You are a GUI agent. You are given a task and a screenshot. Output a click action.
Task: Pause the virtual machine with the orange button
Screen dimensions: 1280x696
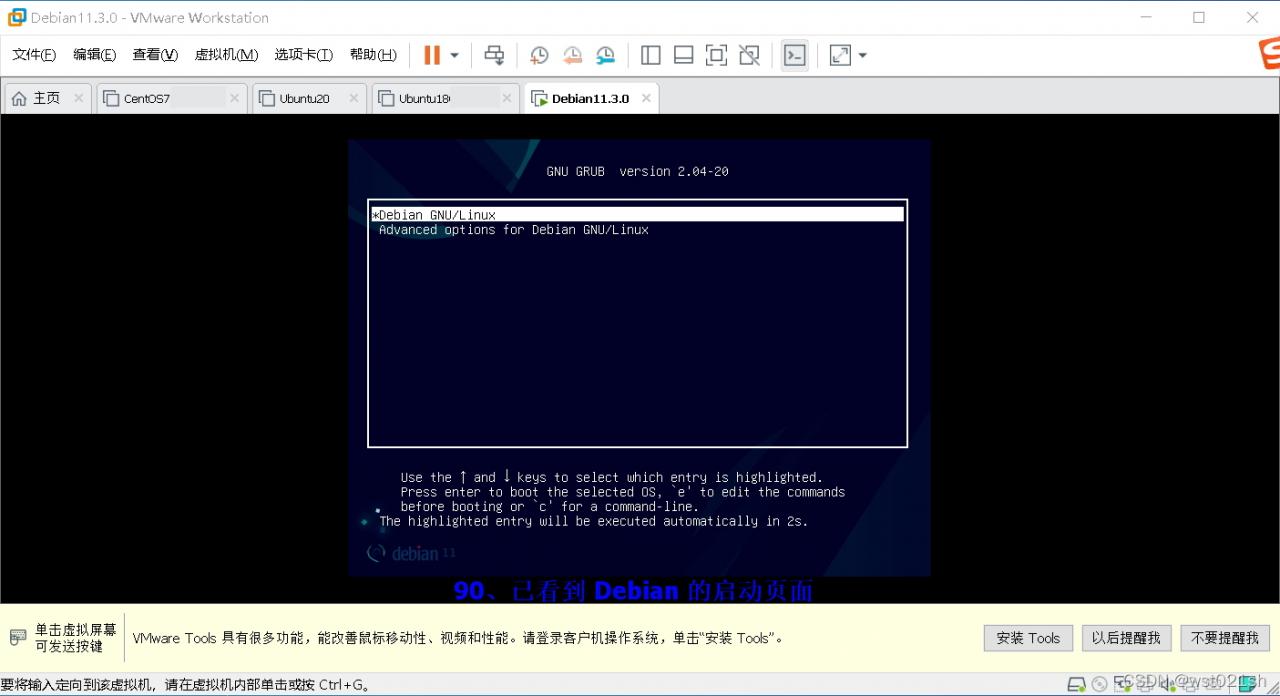tap(432, 55)
